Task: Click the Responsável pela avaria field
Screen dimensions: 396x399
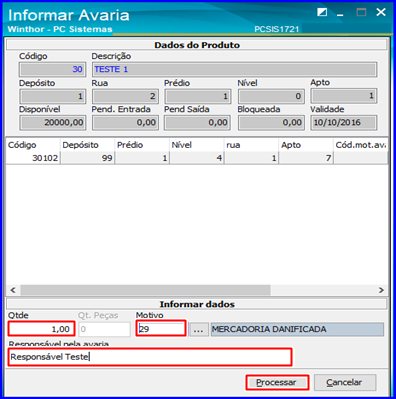Action: pyautogui.click(x=150, y=357)
